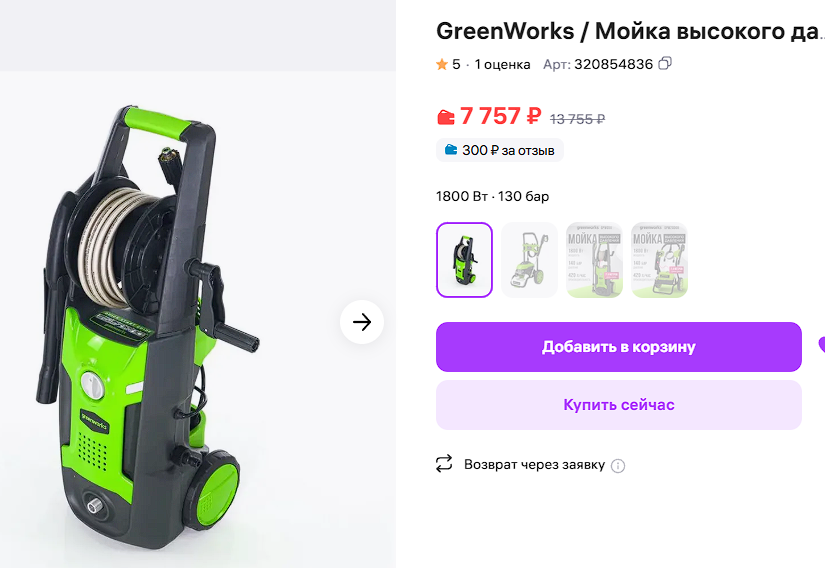
Task: Click Купить сейчас button
Action: click(x=619, y=405)
